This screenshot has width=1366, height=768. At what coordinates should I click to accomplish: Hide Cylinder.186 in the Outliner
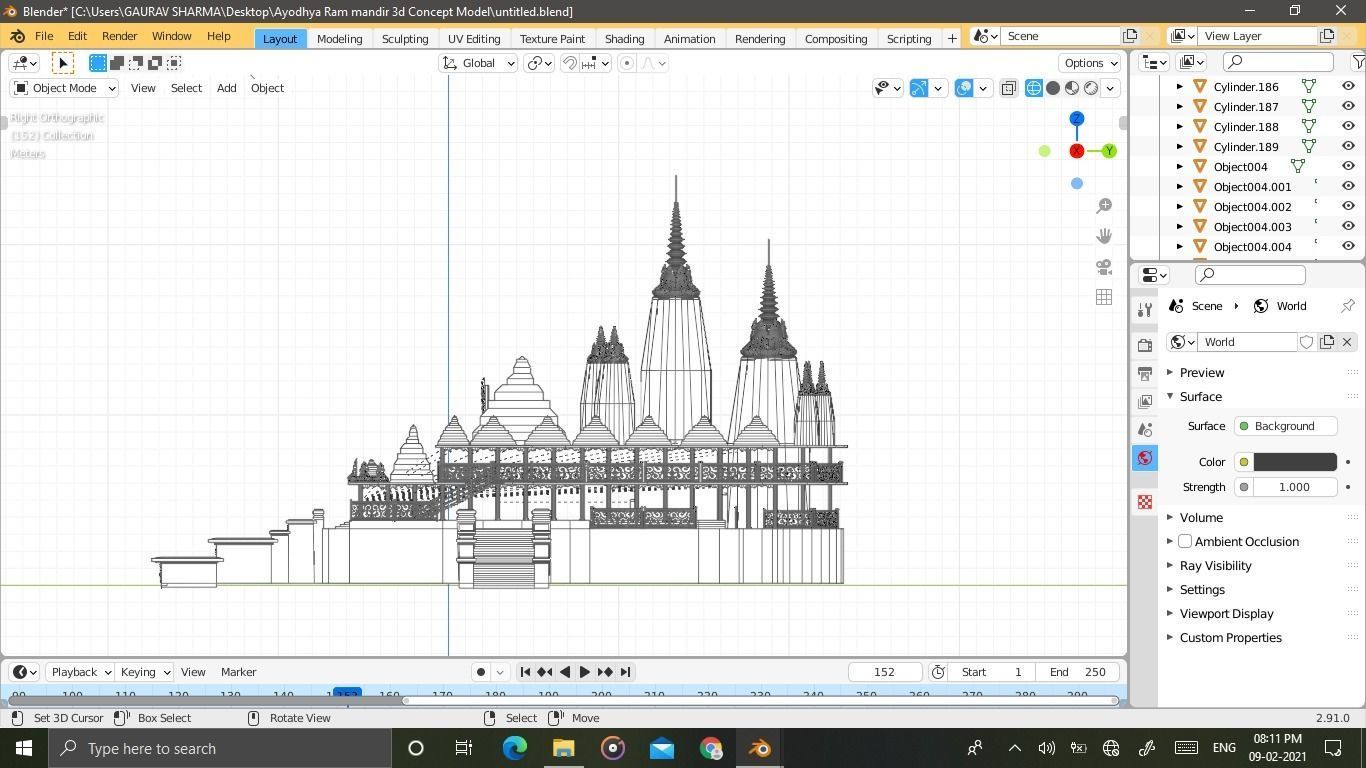(1348, 87)
